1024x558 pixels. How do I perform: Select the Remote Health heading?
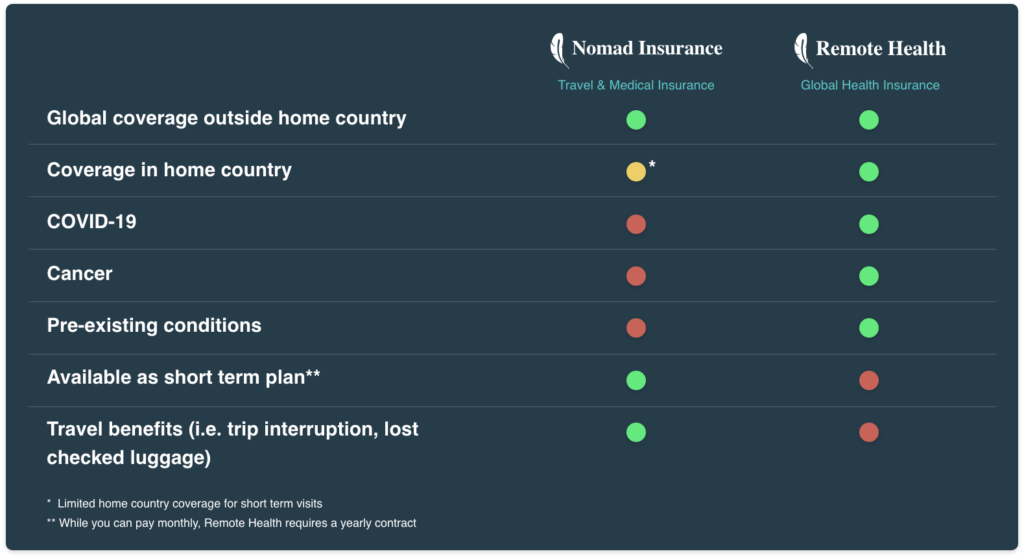(x=880, y=48)
